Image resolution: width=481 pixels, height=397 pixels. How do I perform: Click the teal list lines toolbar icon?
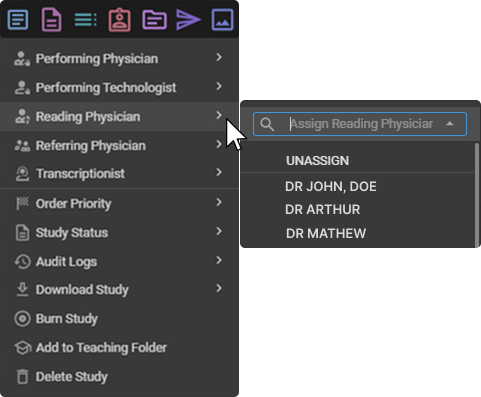85,20
